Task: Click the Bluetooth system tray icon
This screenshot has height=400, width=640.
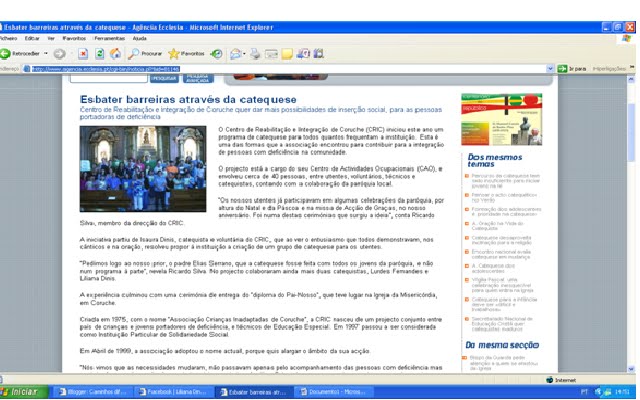Action: click(598, 392)
